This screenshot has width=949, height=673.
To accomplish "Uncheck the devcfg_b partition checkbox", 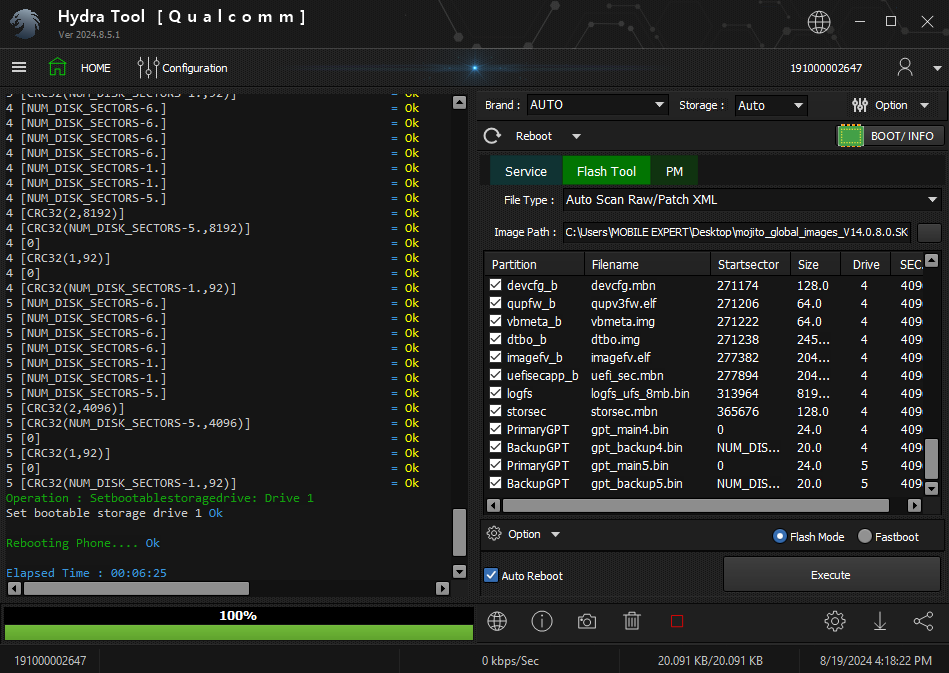I will tap(496, 284).
